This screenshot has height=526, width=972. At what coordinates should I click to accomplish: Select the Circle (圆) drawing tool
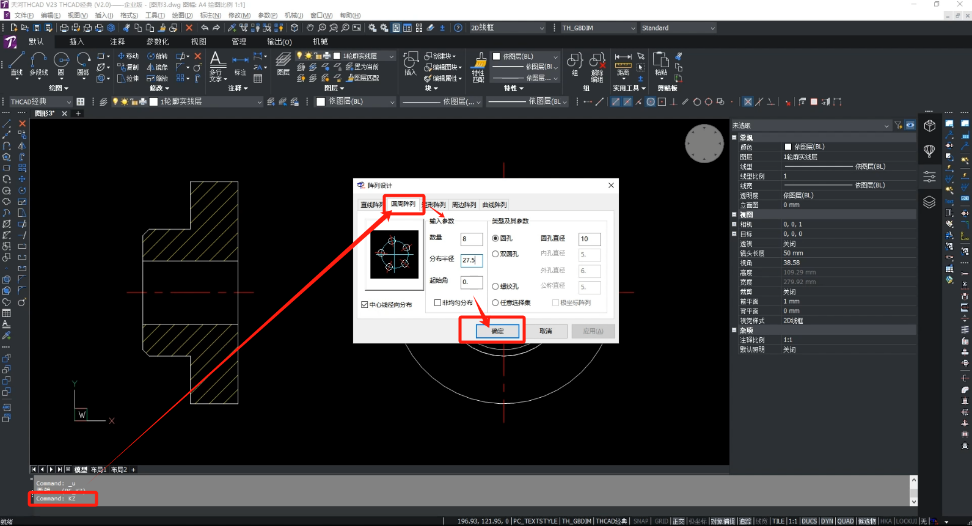click(x=61, y=64)
